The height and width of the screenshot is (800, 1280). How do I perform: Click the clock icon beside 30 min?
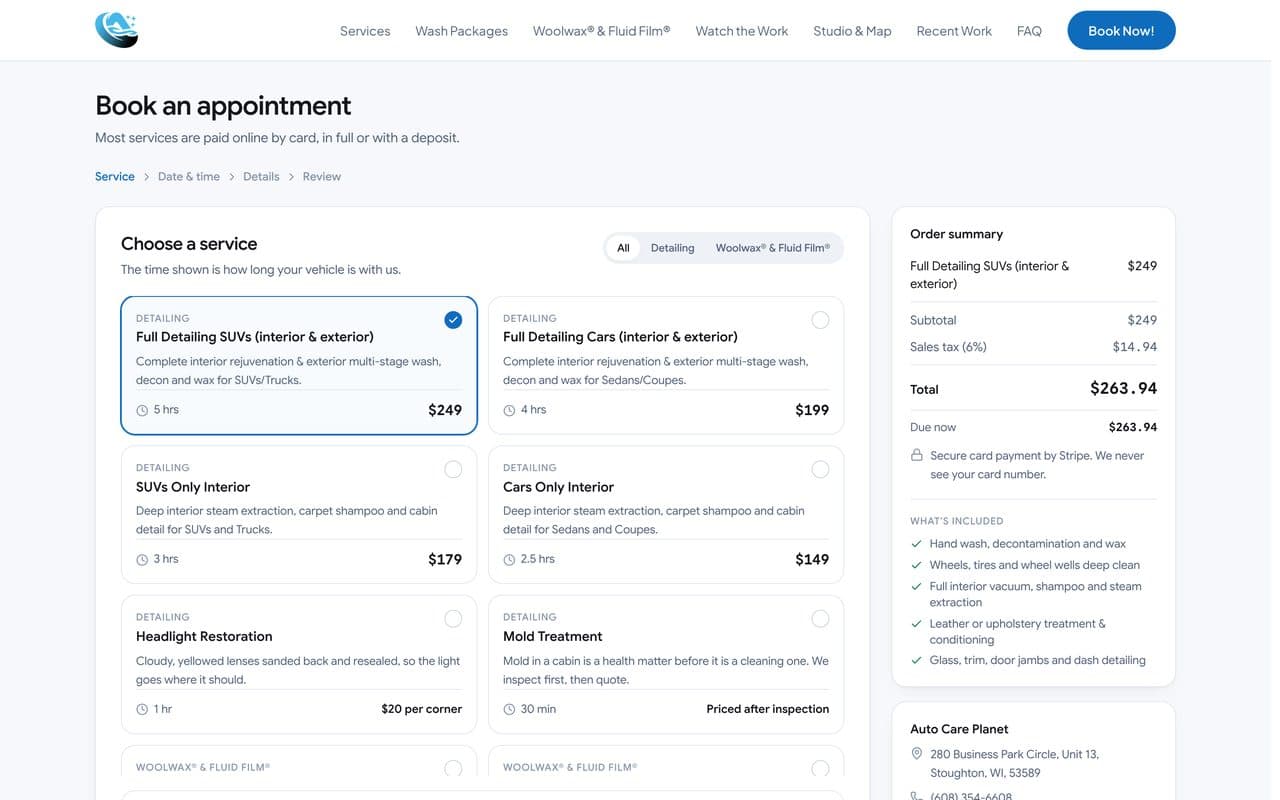coord(509,709)
